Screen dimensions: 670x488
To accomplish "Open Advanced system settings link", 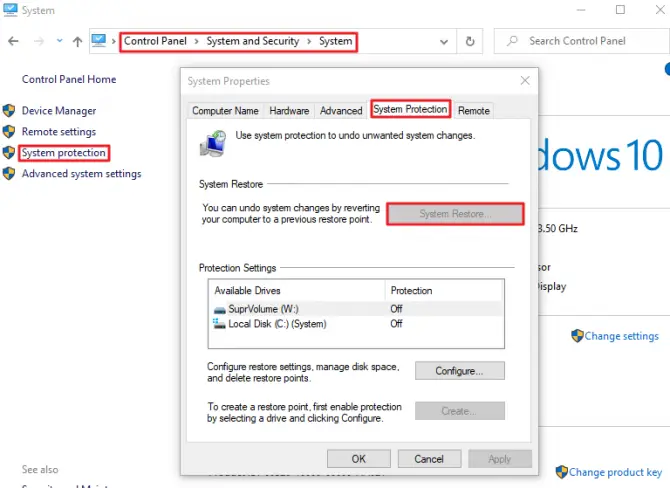I will click(x=82, y=173).
